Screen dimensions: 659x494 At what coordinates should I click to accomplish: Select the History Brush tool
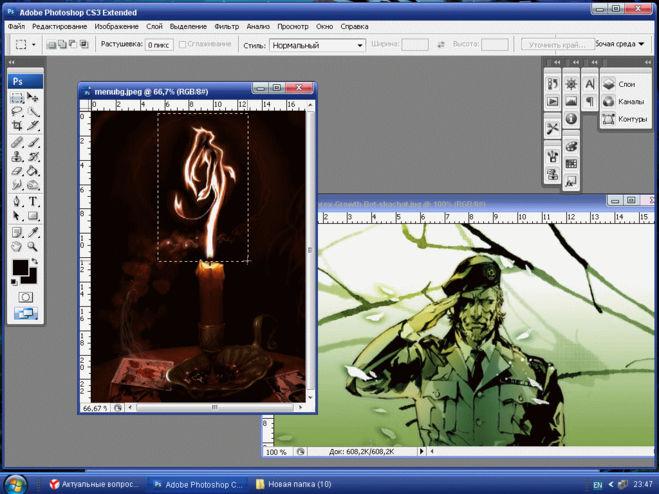[33, 157]
